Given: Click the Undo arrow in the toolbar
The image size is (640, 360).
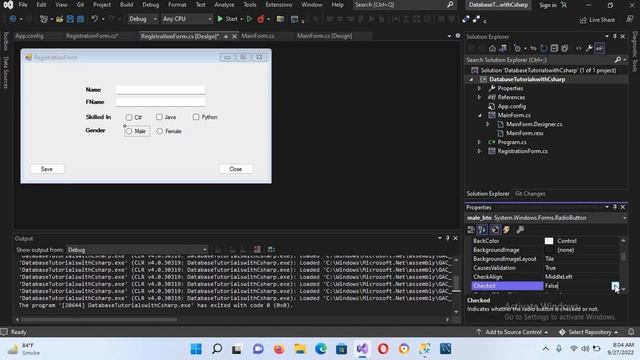Looking at the screenshot, I should (94, 19).
